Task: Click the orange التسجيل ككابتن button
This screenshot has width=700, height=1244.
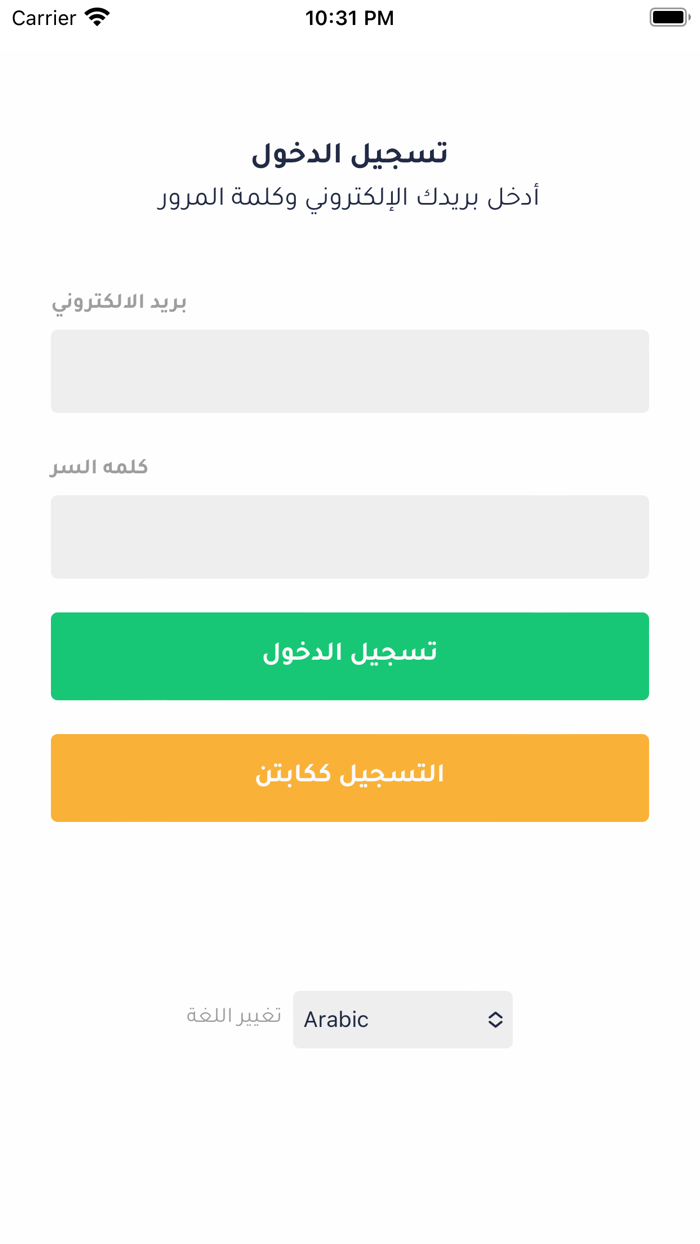Action: click(350, 778)
